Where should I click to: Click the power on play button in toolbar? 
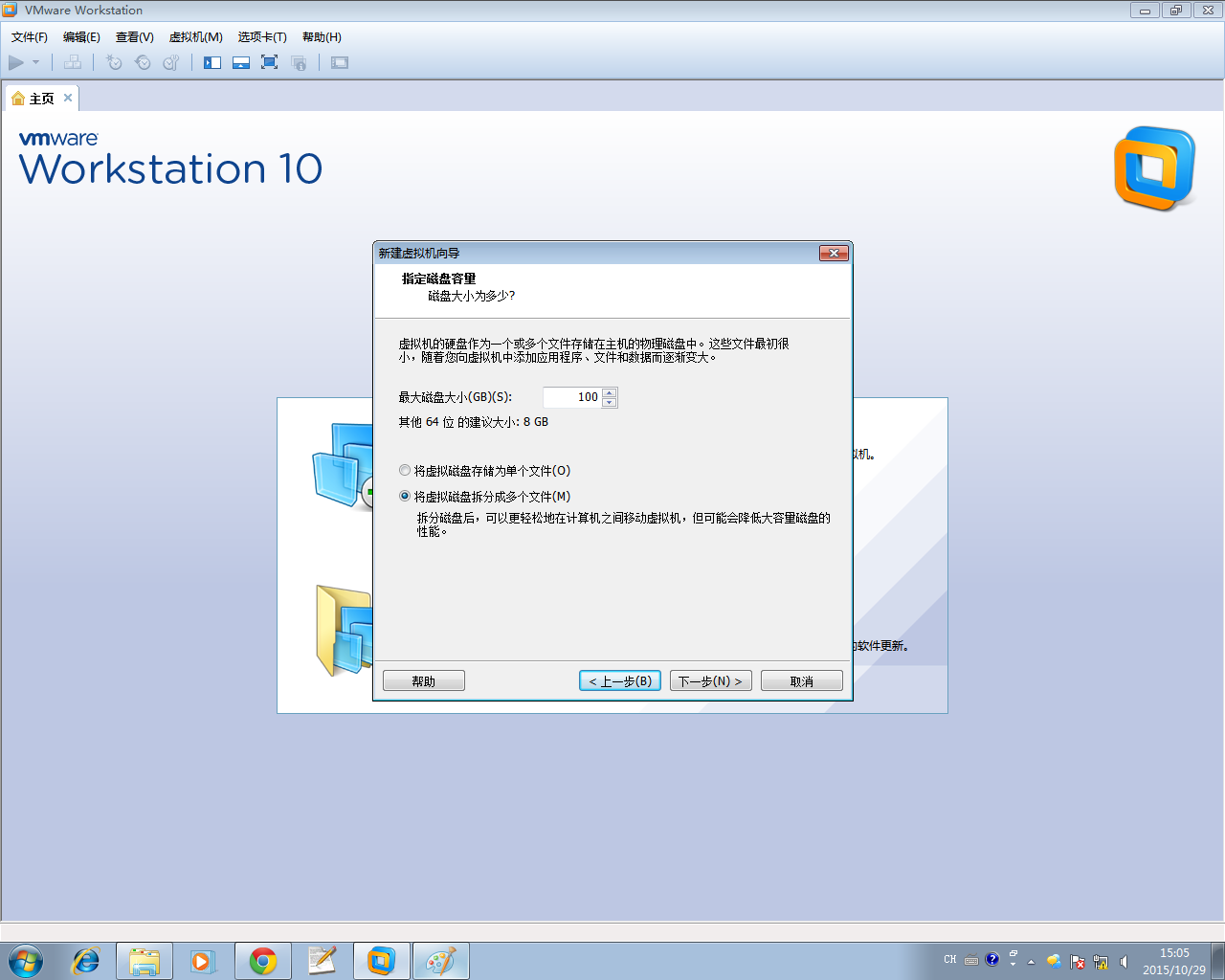[x=16, y=62]
